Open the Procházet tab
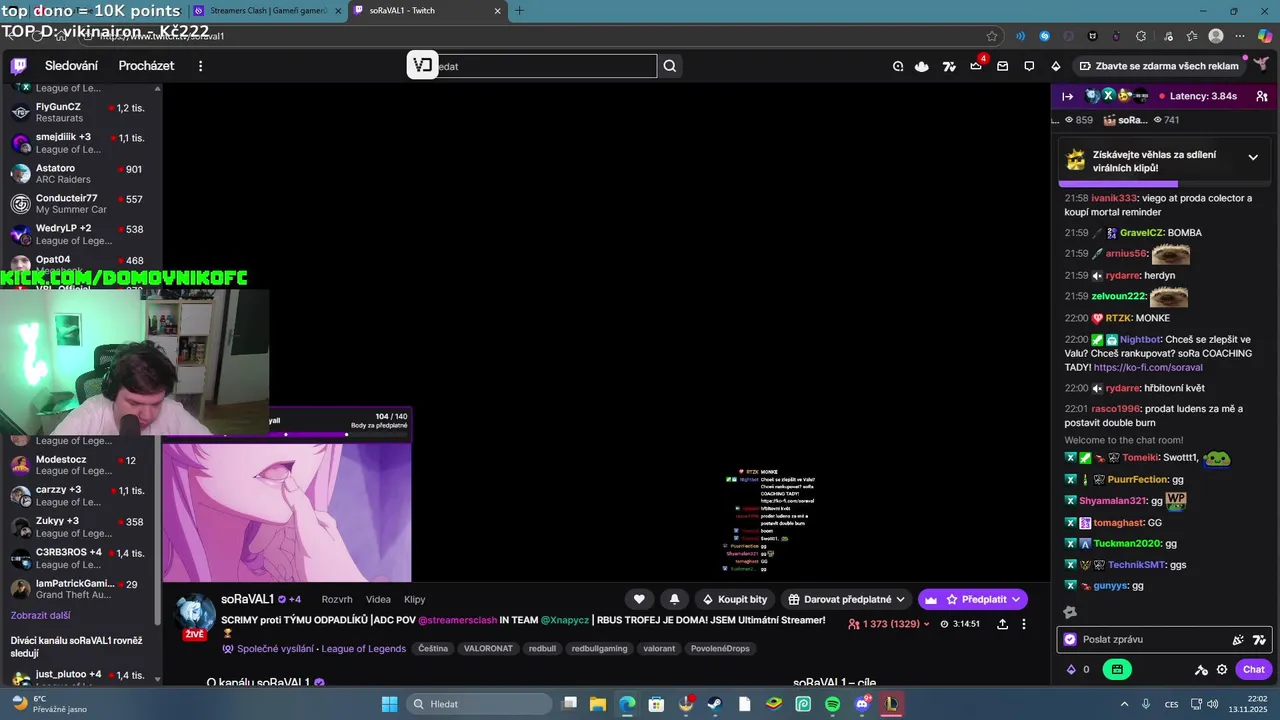 click(x=146, y=66)
